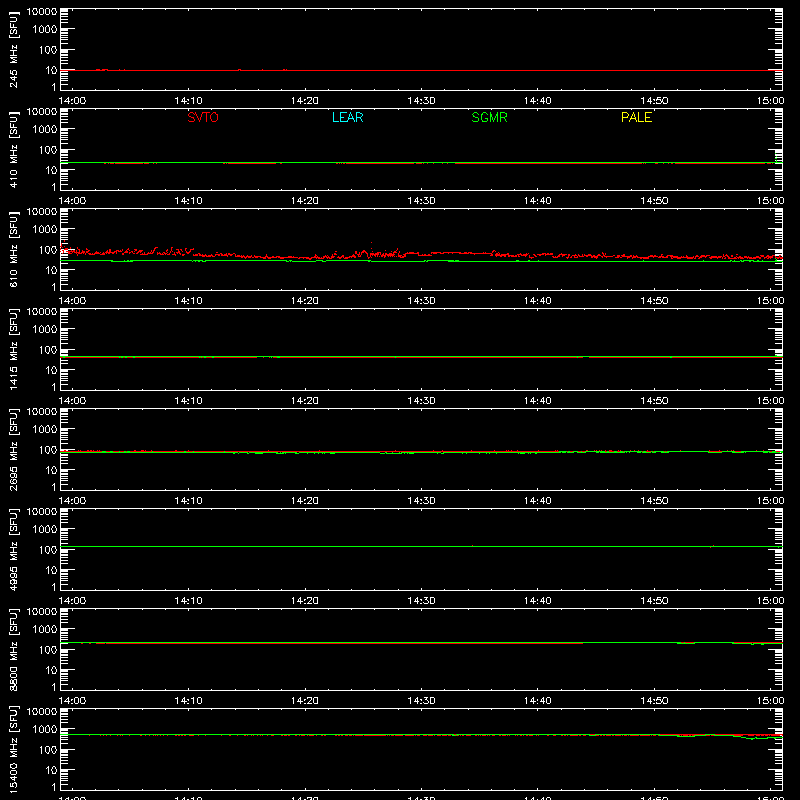Screen dimensions: 800x800
Task: Select the 245 MHz [SFU] axis title
Action: pos(14,49)
